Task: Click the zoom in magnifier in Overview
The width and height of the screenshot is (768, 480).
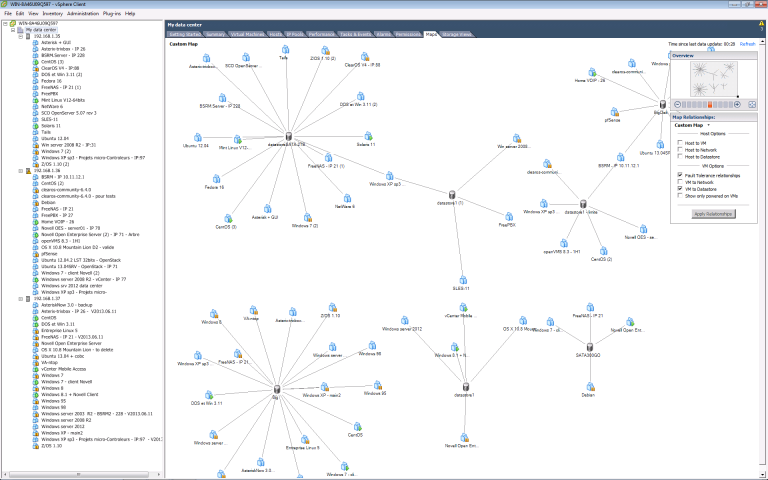Action: click(737, 104)
